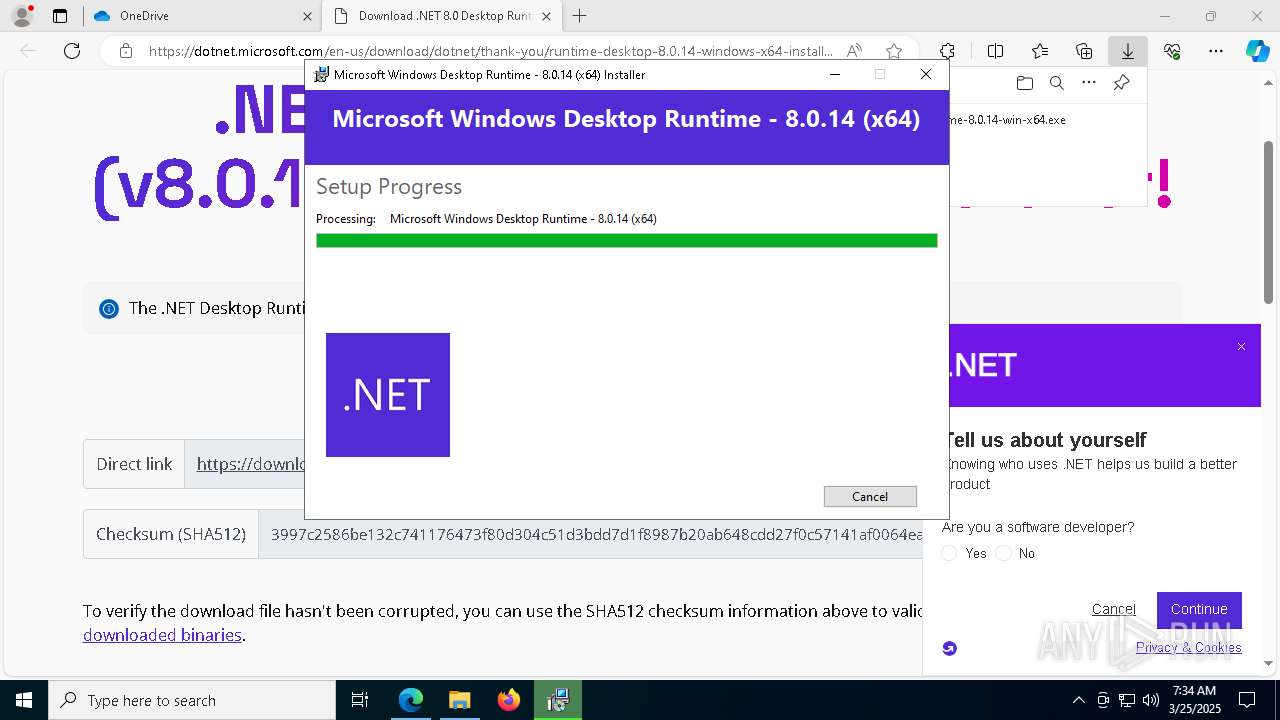
Task: Close the installer window
Action: coord(926,74)
